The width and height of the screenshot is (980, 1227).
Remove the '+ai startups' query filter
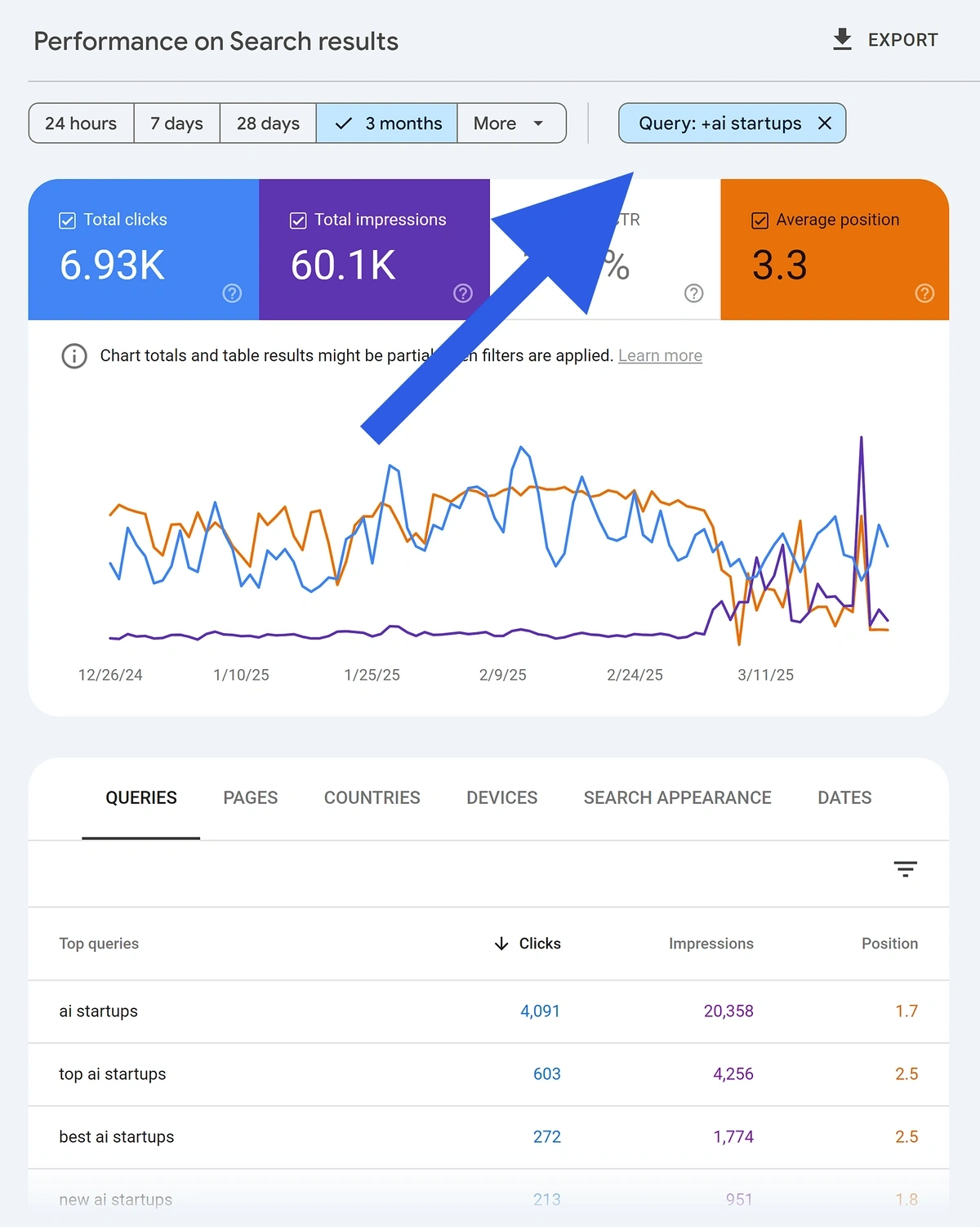[826, 123]
